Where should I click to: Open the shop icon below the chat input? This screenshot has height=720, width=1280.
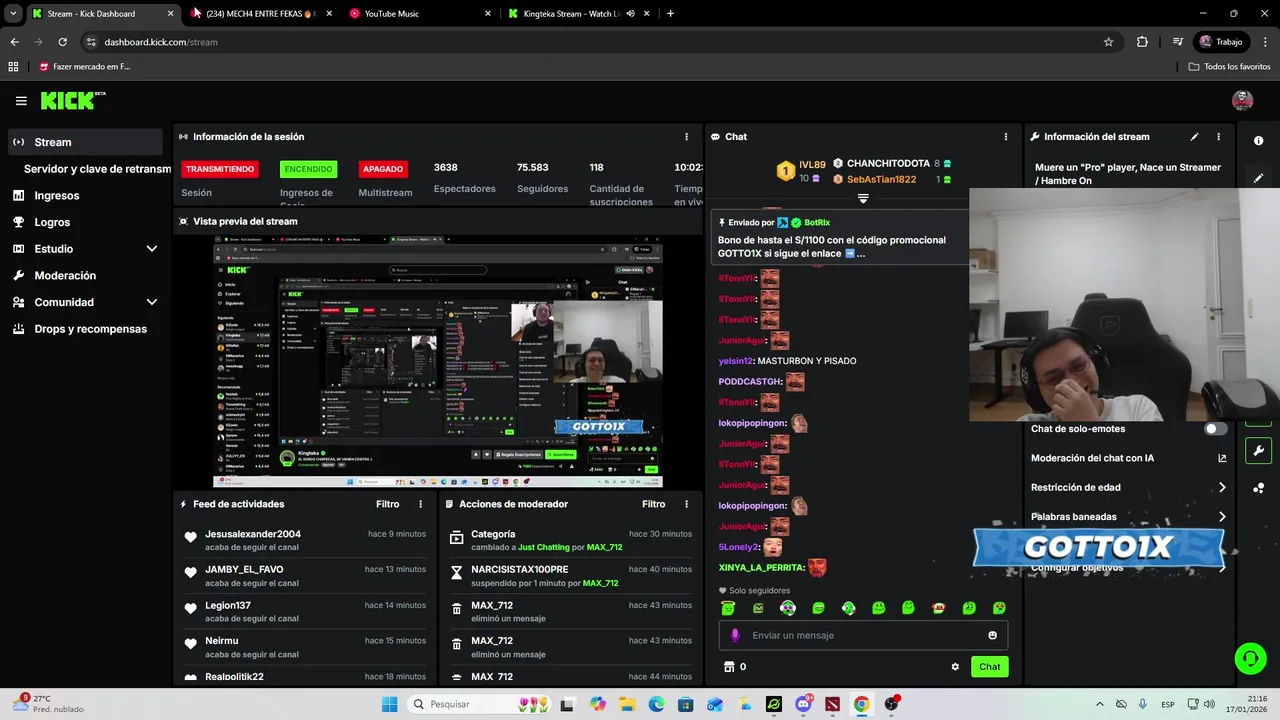[x=729, y=667]
